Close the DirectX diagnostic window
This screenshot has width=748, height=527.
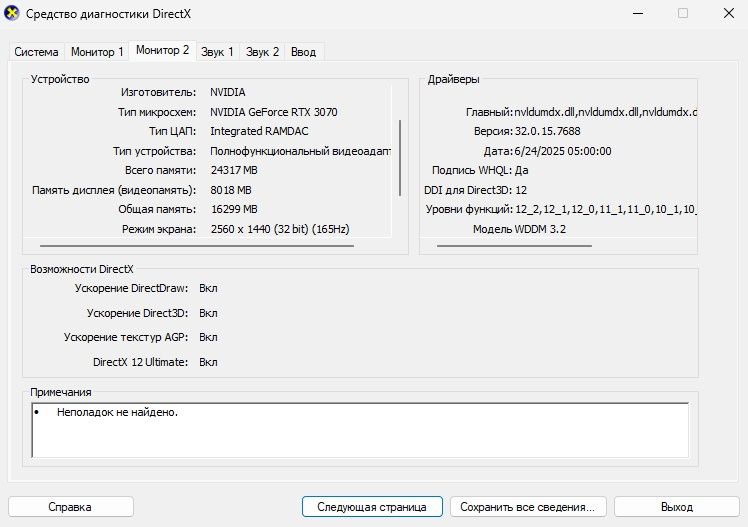point(728,13)
